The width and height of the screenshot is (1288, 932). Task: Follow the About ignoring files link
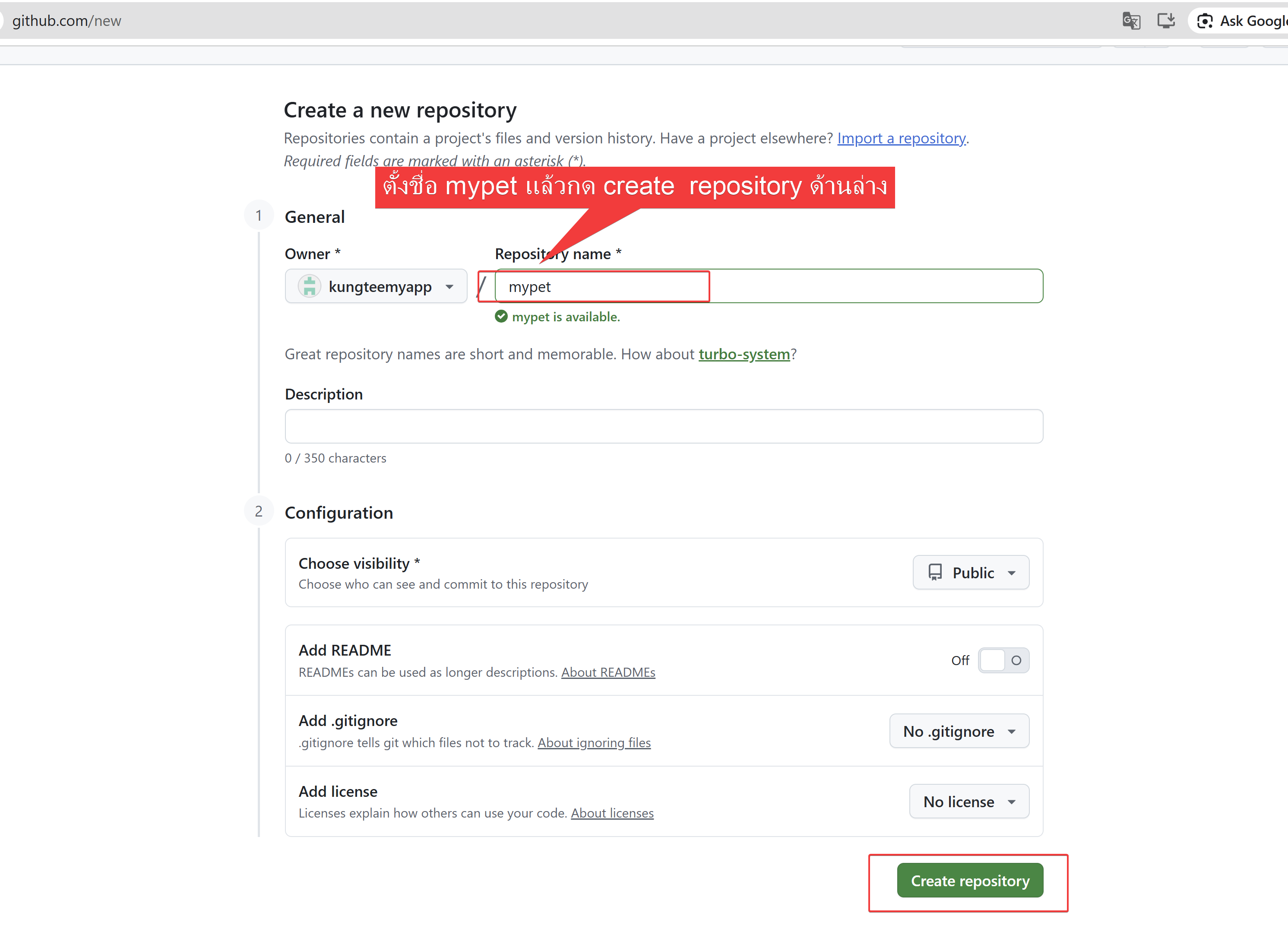(594, 742)
